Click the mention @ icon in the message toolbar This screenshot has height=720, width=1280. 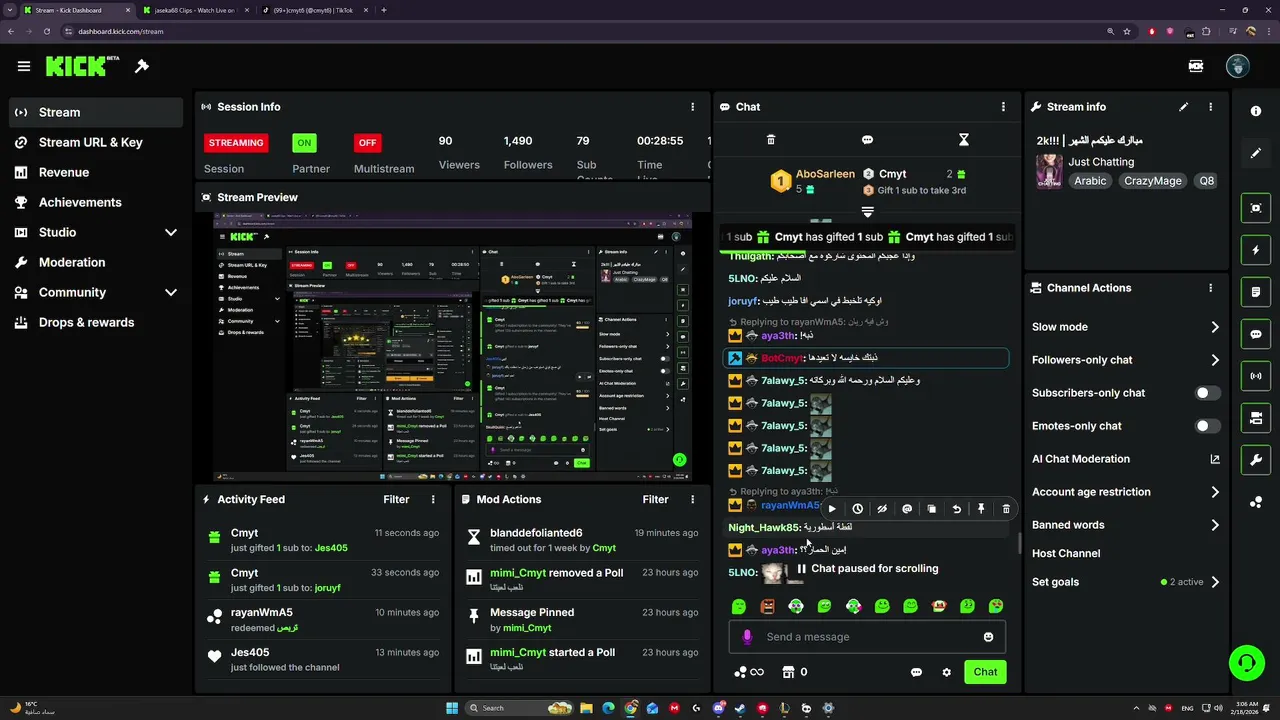point(907,509)
